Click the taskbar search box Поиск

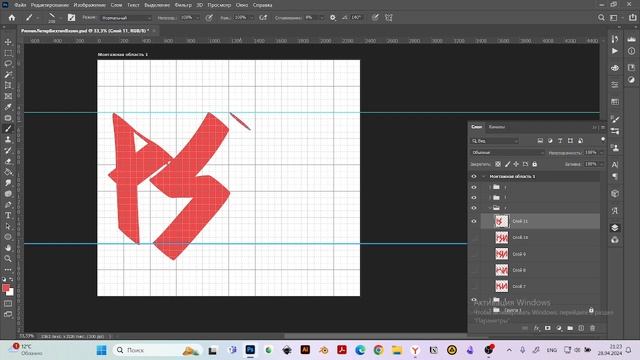158,350
